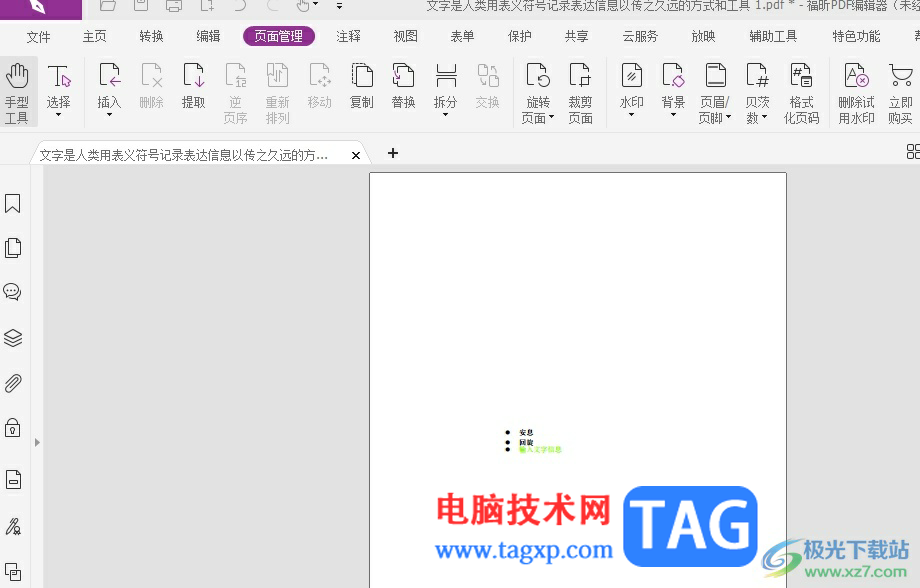Switch to the Home (主页) tab
Viewport: 920px width, 588px height.
click(94, 36)
